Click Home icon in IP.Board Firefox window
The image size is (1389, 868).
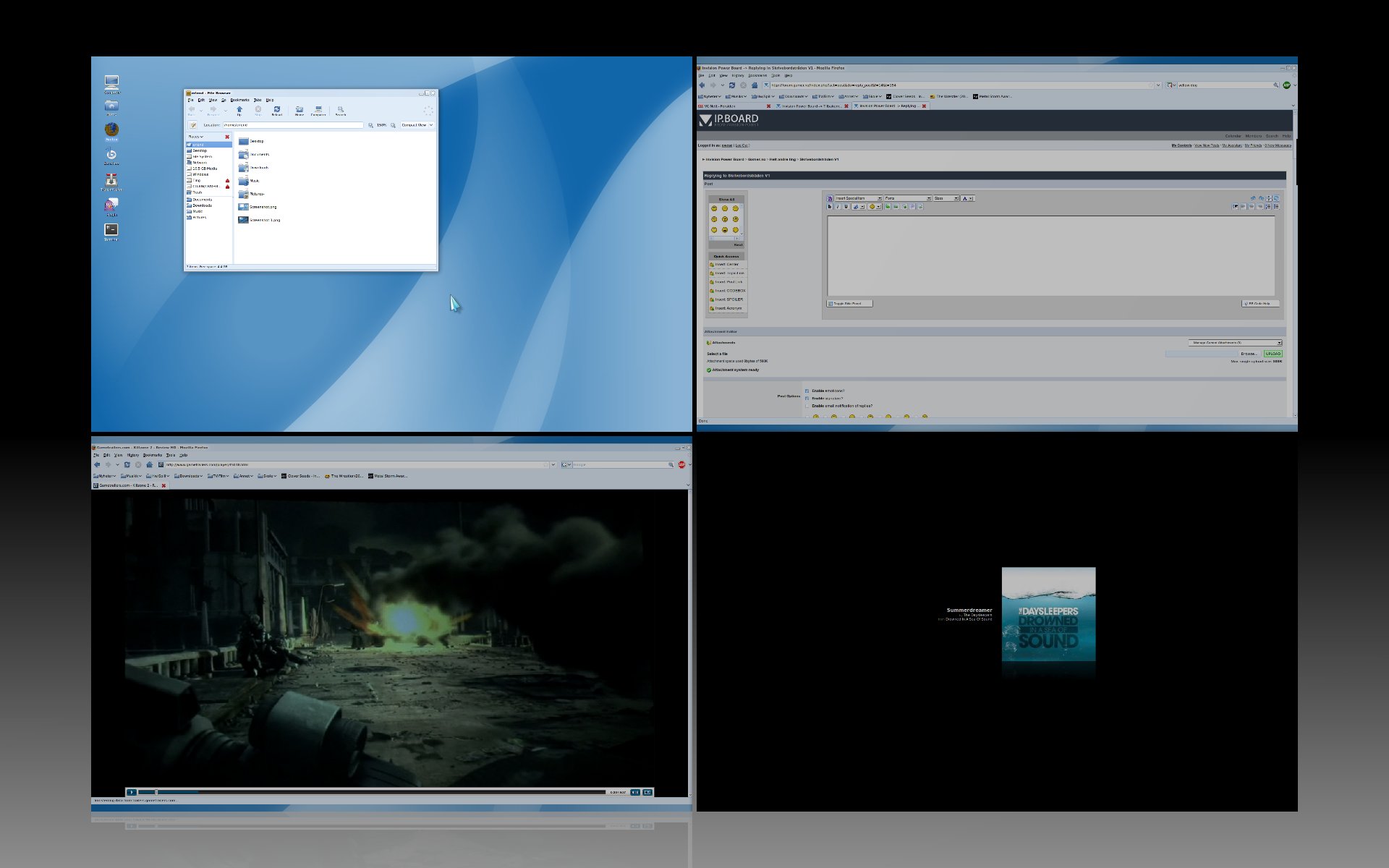click(x=755, y=85)
